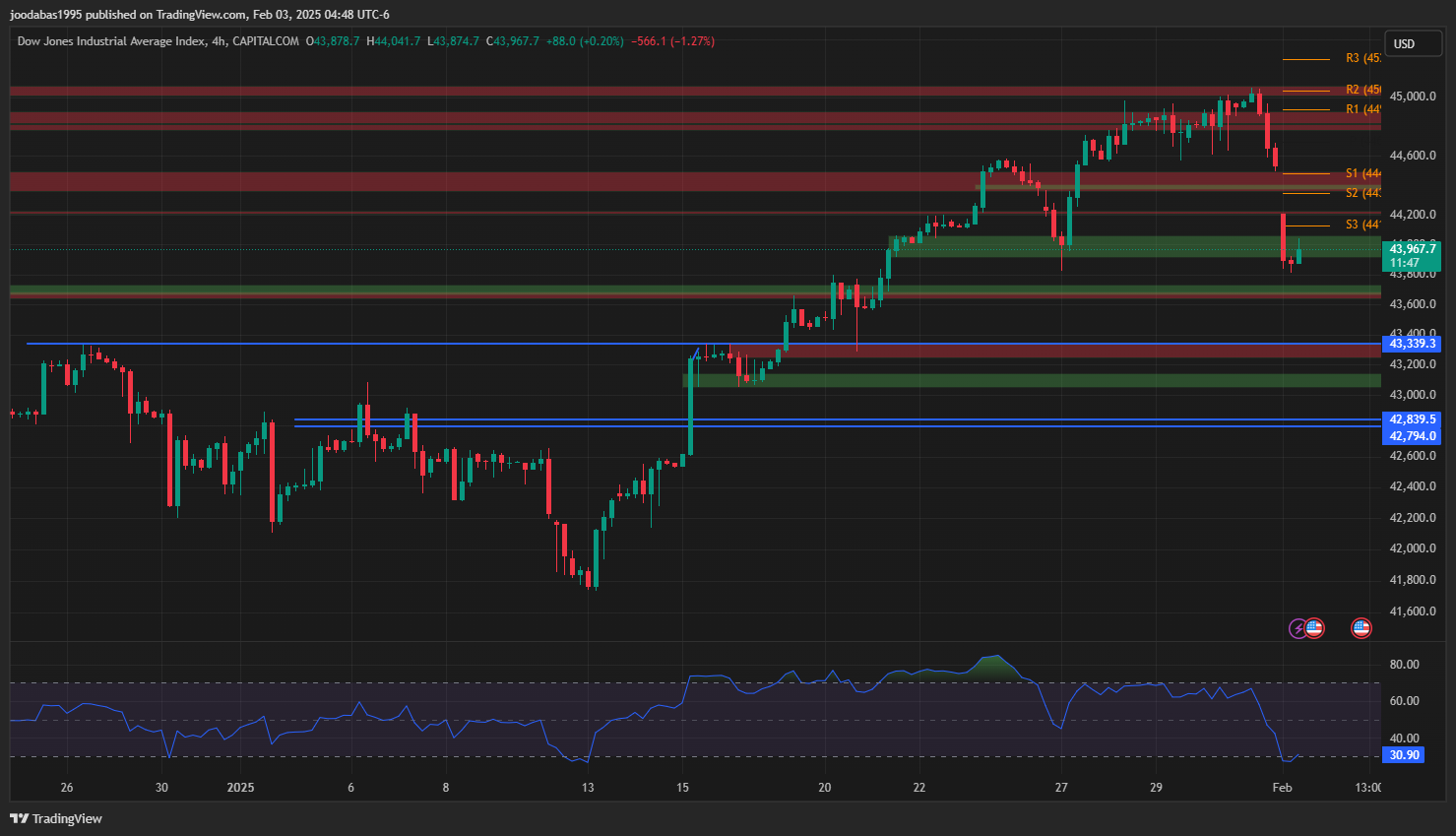Viewport: 1456px width, 836px height.
Task: Click the rightmost US flag event icon
Action: tap(1361, 628)
